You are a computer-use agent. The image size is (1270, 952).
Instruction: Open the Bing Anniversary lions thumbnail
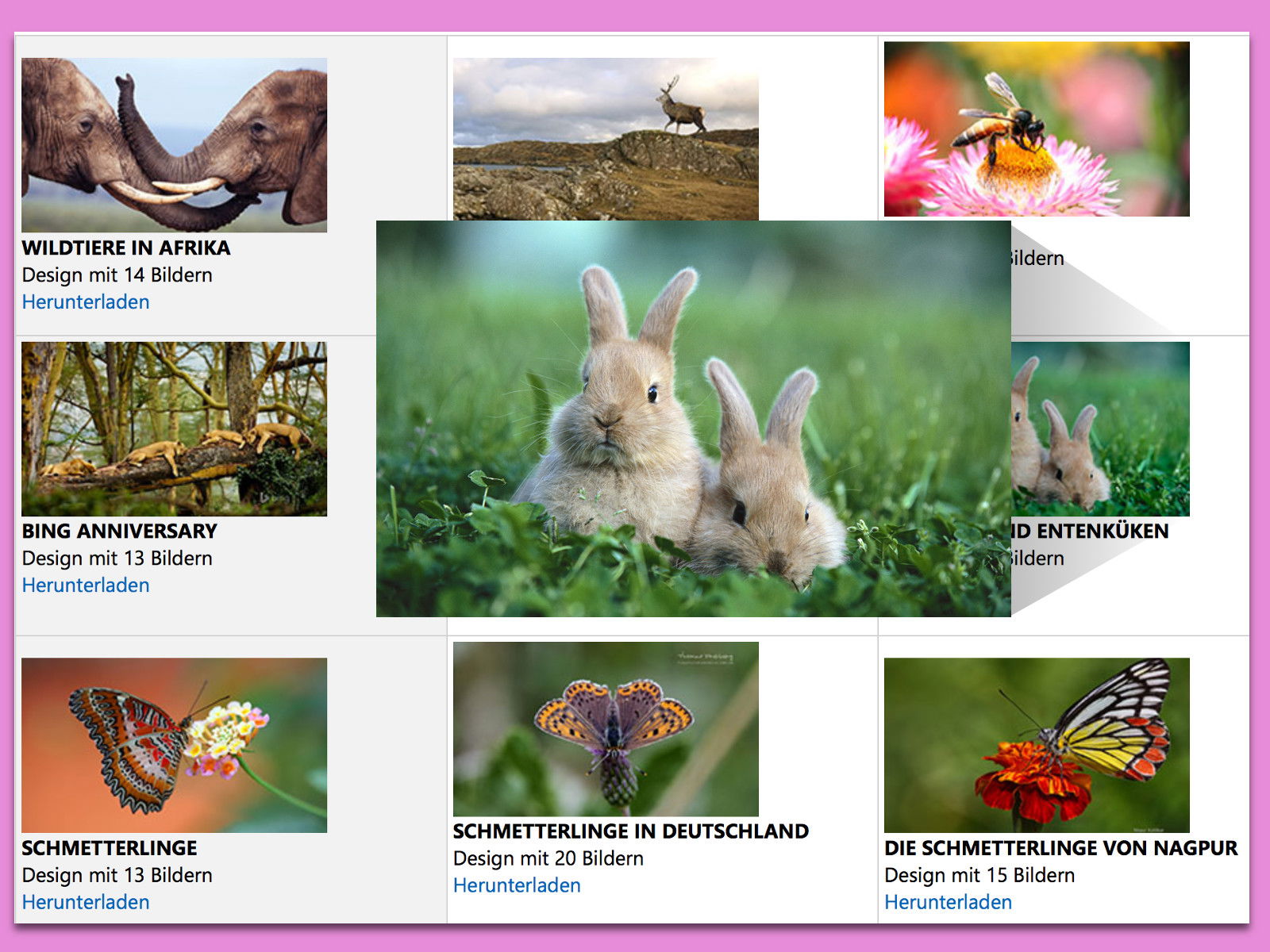click(174, 429)
